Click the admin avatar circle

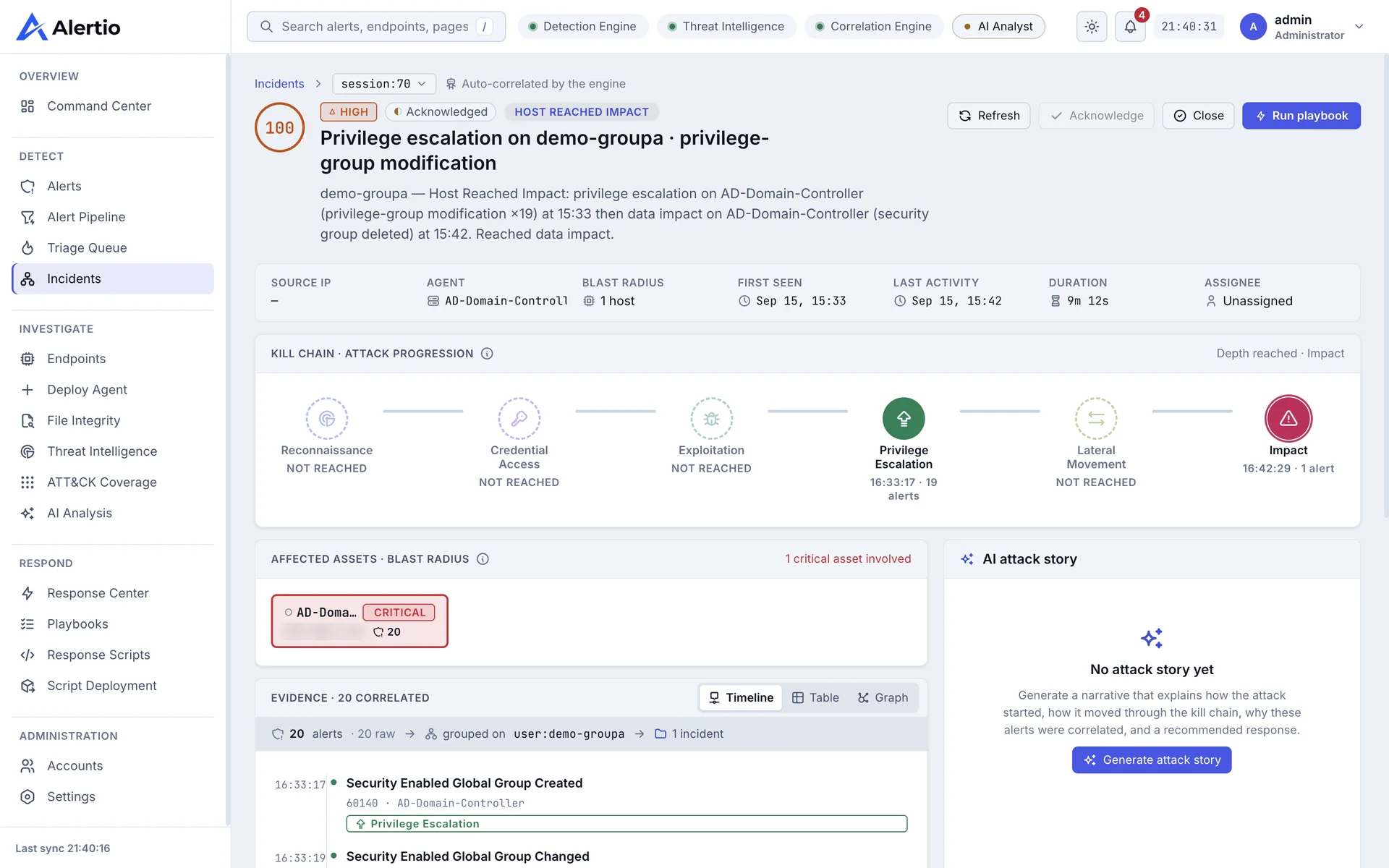(x=1253, y=27)
